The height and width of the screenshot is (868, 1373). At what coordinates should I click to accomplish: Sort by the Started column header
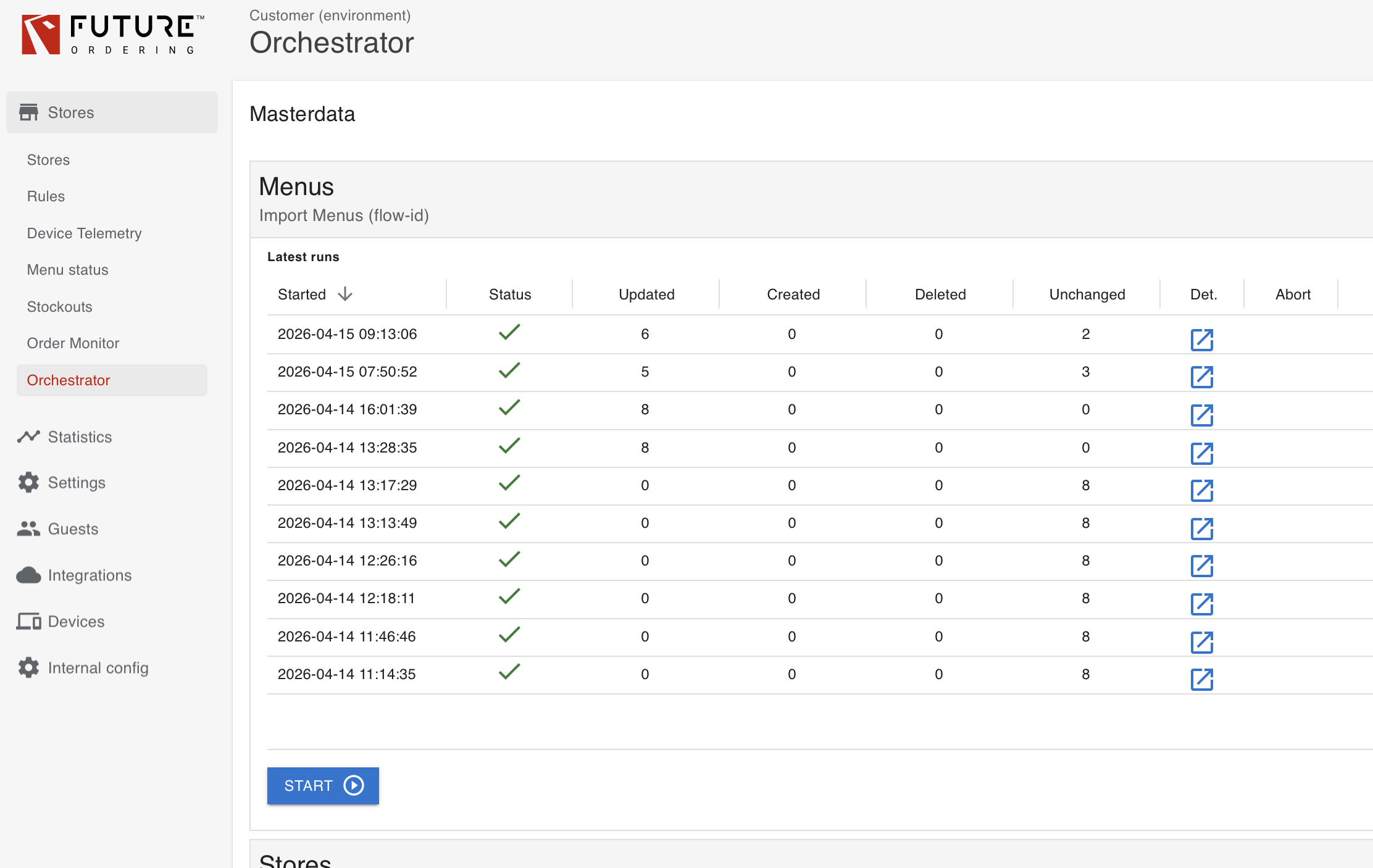click(302, 294)
